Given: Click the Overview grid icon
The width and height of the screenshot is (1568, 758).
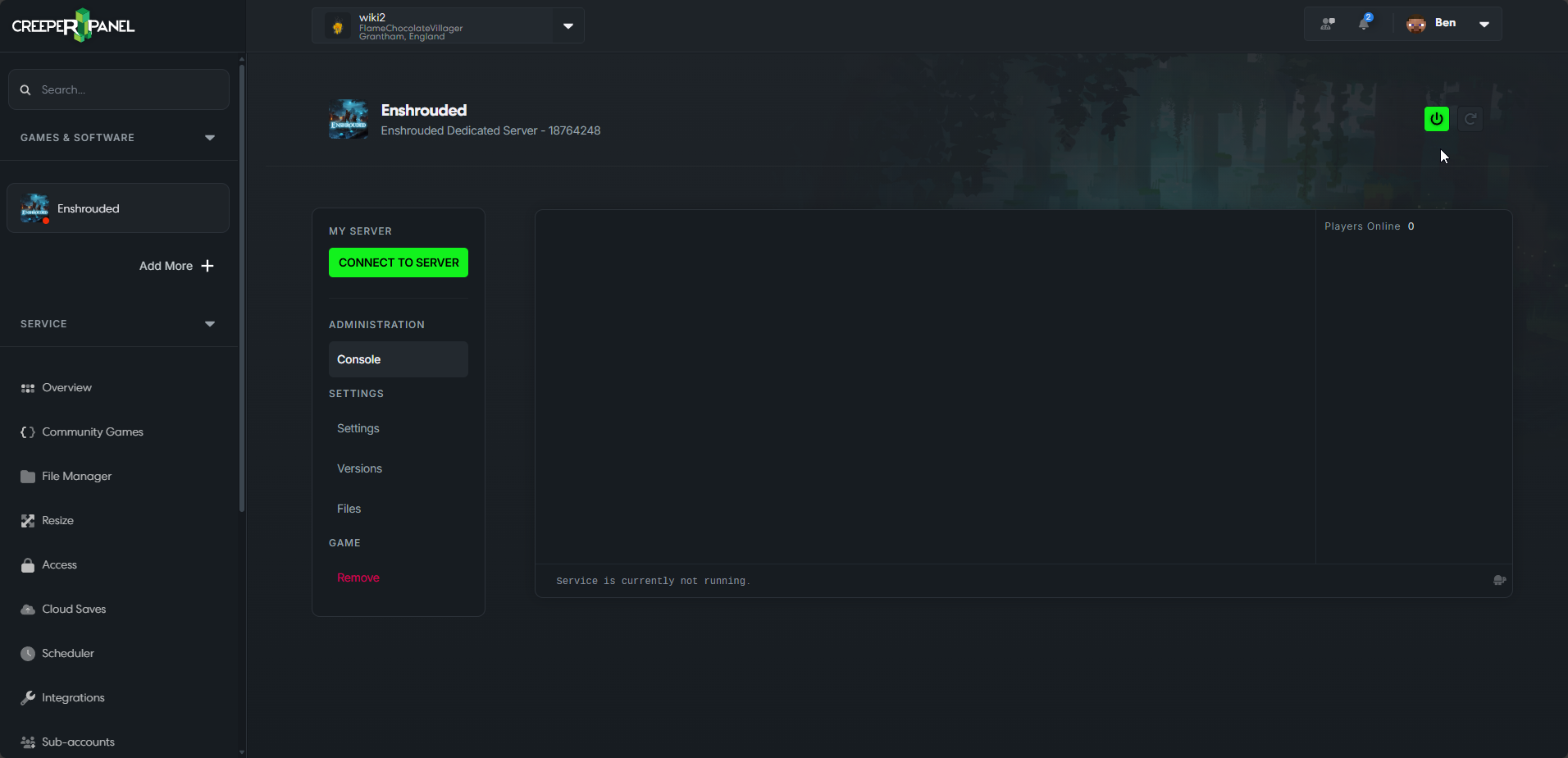Looking at the screenshot, I should 28,388.
